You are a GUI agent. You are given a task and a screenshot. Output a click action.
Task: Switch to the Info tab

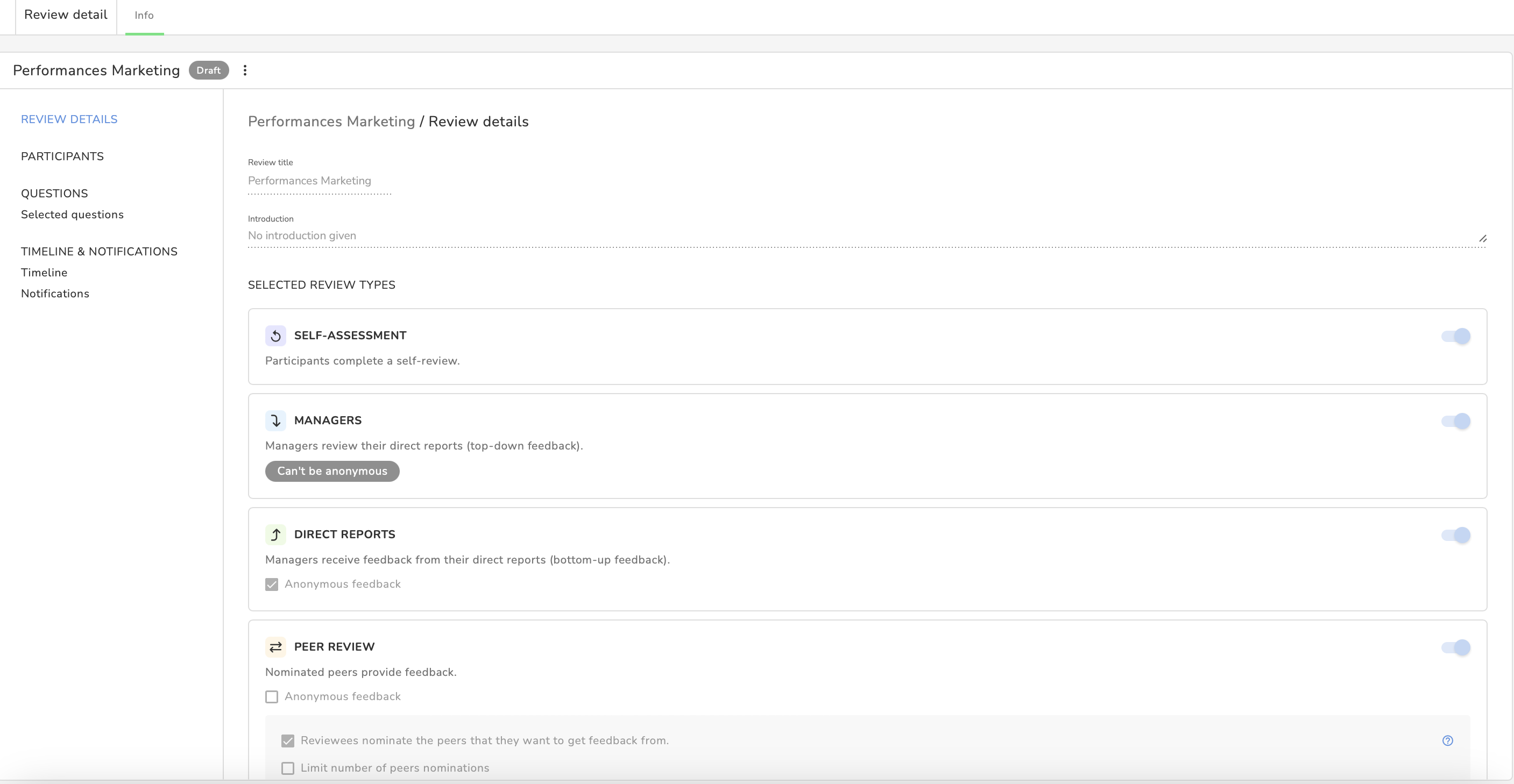point(144,15)
